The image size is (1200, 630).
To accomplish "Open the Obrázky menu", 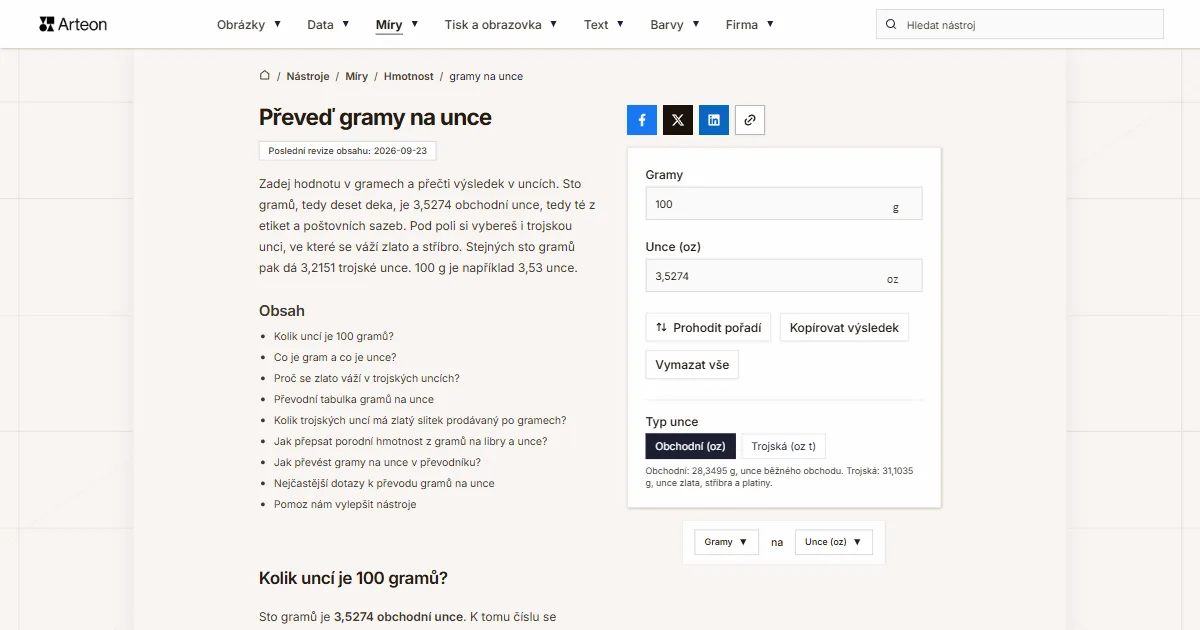I will pos(249,25).
